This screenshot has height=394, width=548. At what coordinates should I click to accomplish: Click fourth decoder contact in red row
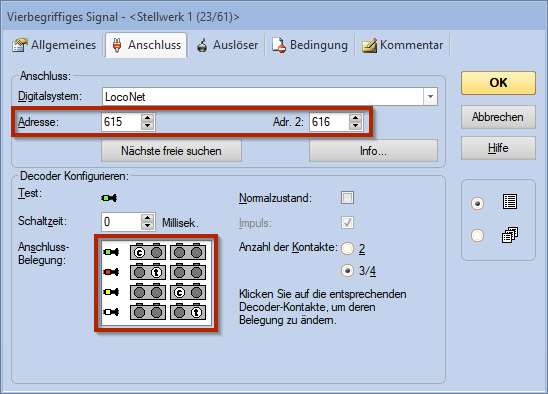[x=196, y=272]
